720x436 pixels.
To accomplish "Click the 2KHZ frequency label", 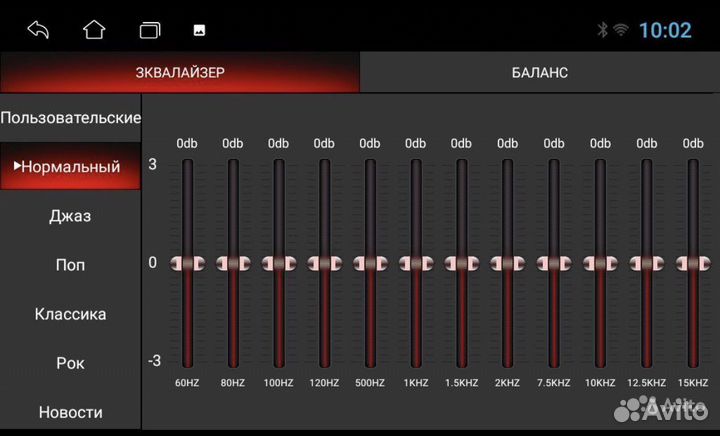I will pos(507,383).
